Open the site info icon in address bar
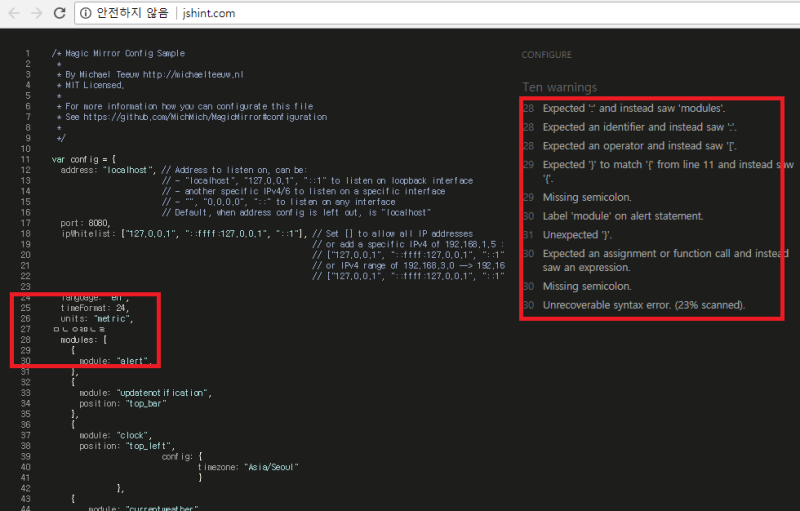This screenshot has height=511, width=800. [86, 13]
